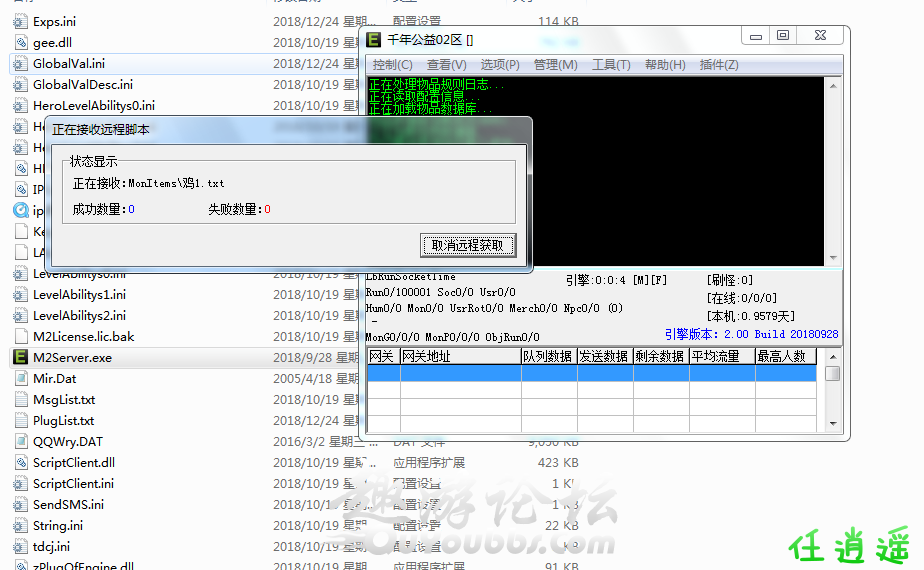Click the 剩余数据 column header

(661, 356)
